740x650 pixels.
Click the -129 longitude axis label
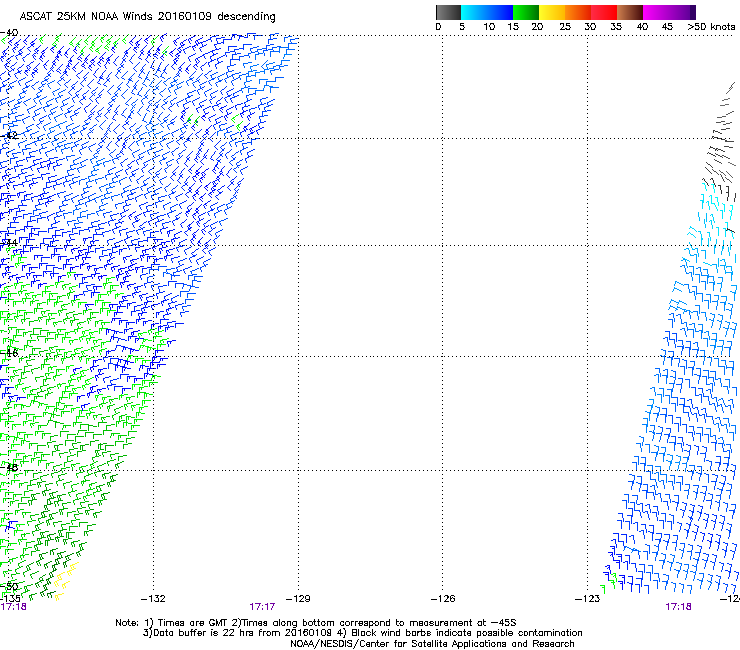298,599
